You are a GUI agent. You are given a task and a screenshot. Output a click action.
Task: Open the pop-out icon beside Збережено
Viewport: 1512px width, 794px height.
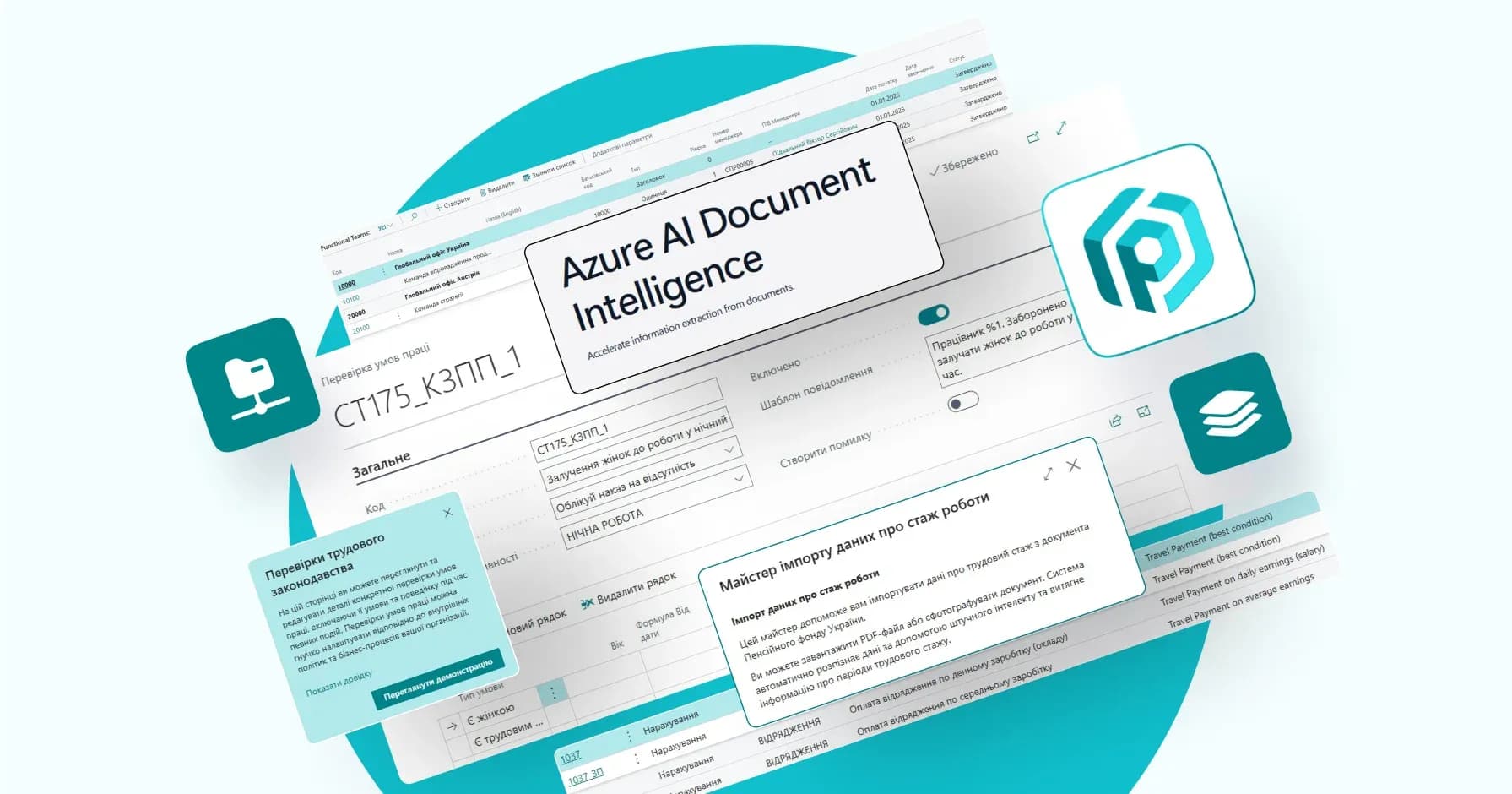tap(1032, 138)
